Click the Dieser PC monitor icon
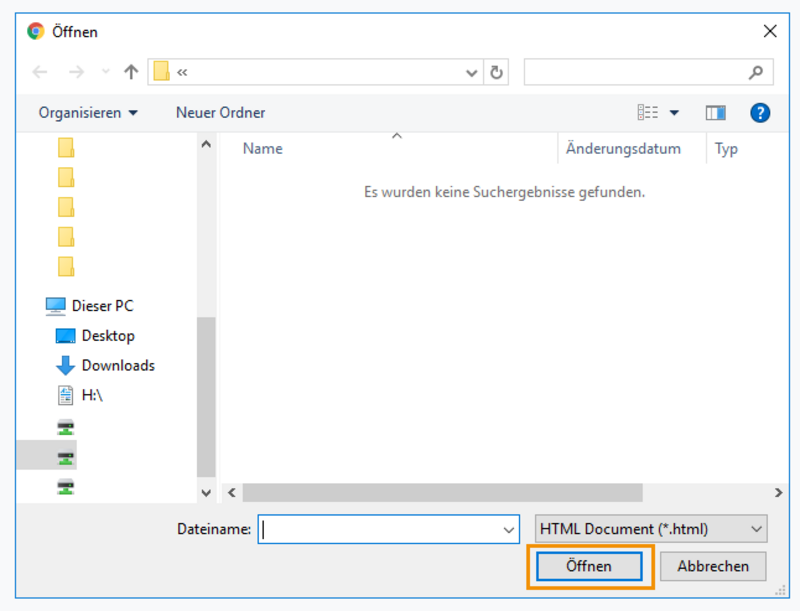This screenshot has width=800, height=611. pyautogui.click(x=55, y=306)
